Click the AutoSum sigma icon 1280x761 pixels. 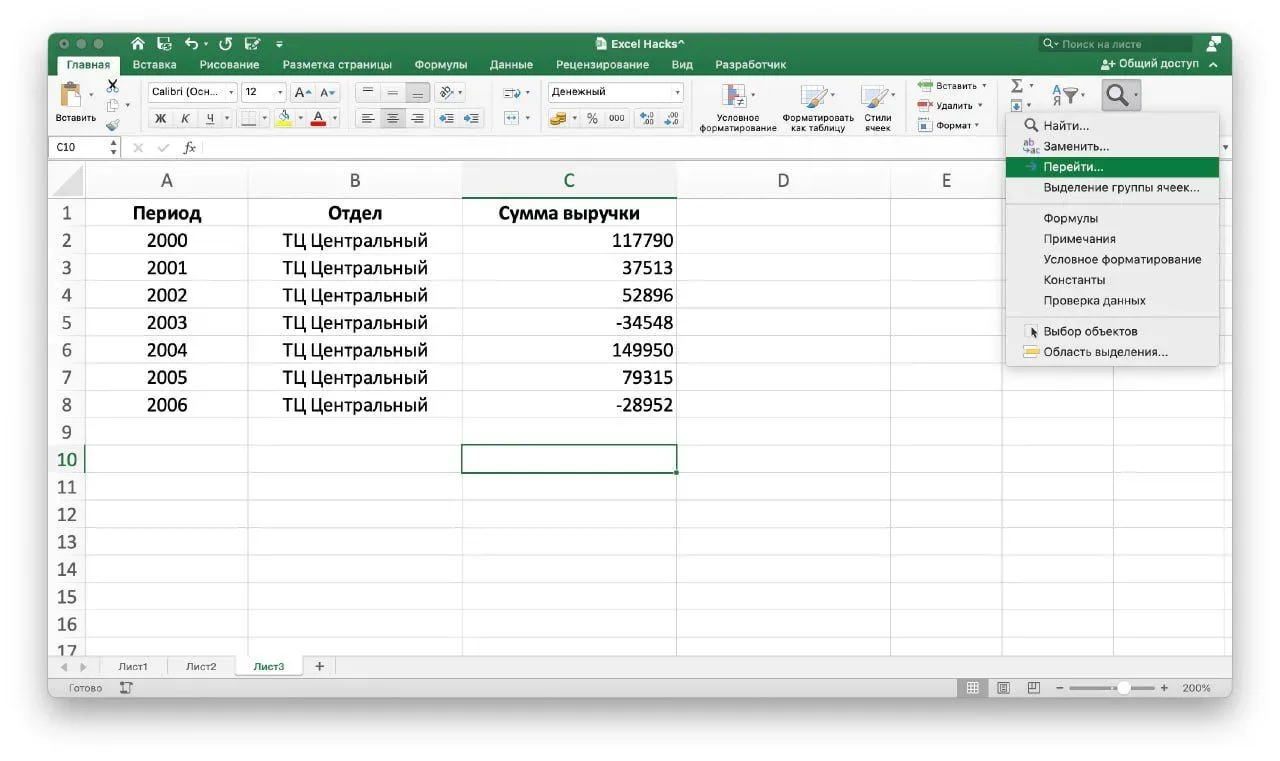click(1017, 87)
